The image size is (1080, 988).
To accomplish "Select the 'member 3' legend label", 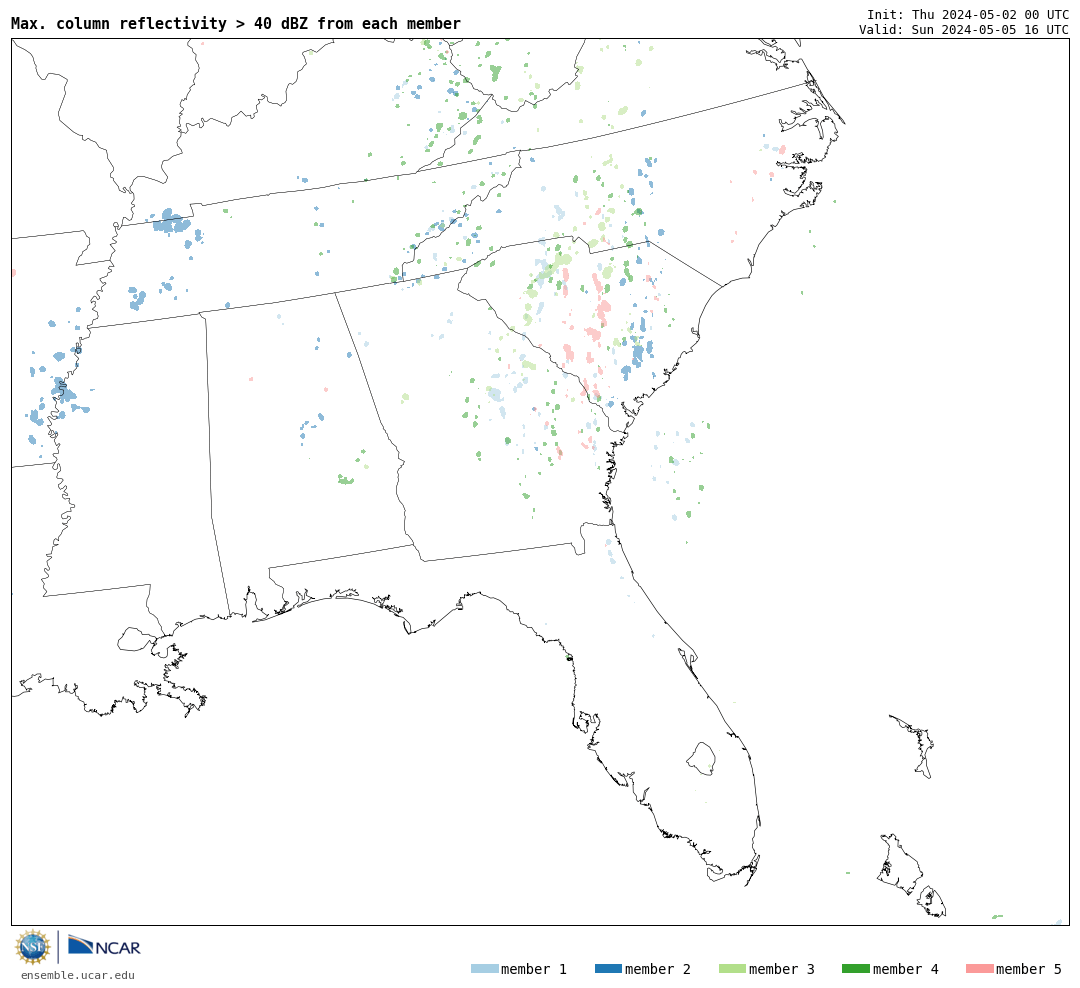I will (x=782, y=969).
